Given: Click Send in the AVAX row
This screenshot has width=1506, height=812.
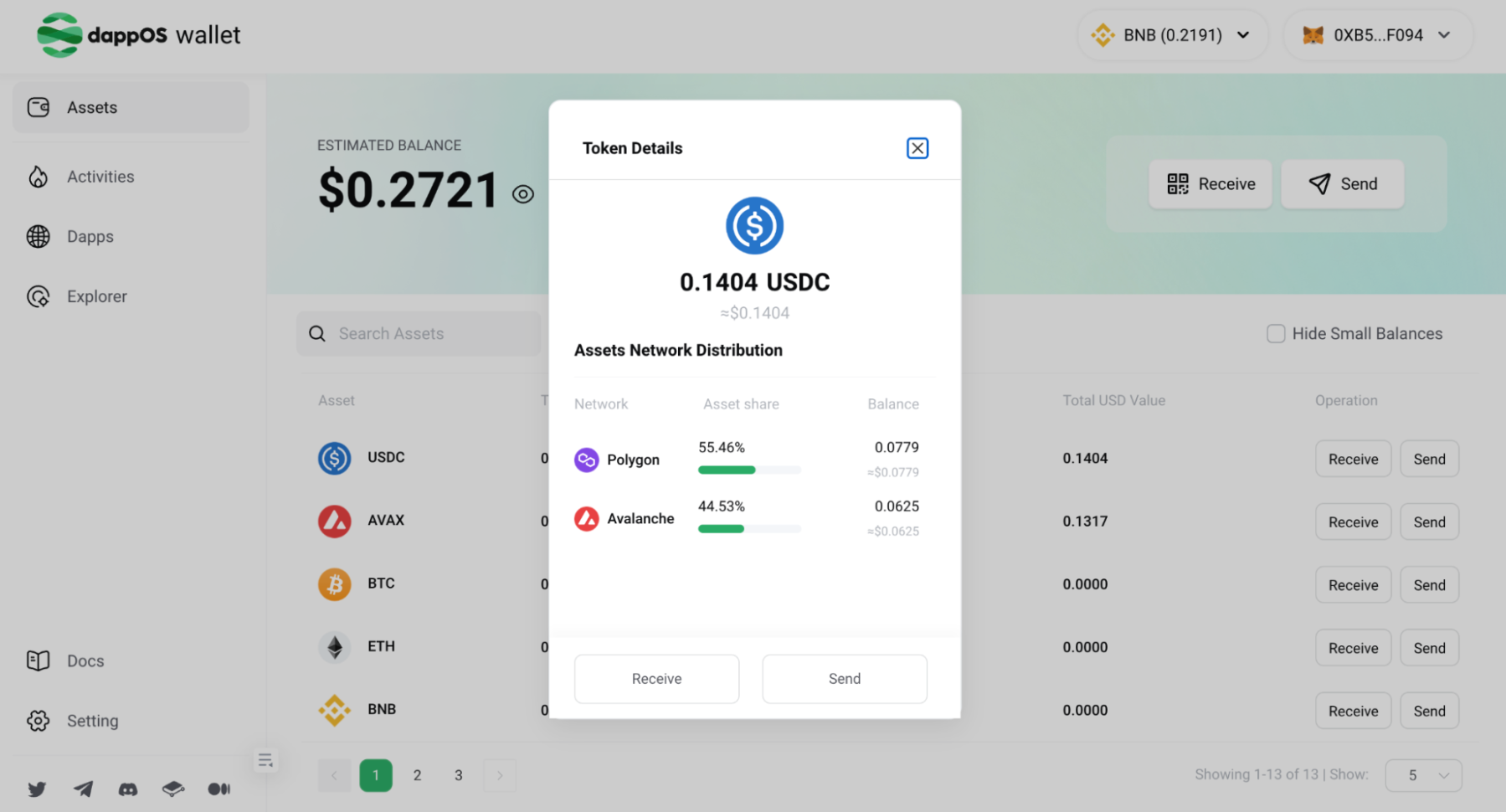Looking at the screenshot, I should (x=1430, y=522).
